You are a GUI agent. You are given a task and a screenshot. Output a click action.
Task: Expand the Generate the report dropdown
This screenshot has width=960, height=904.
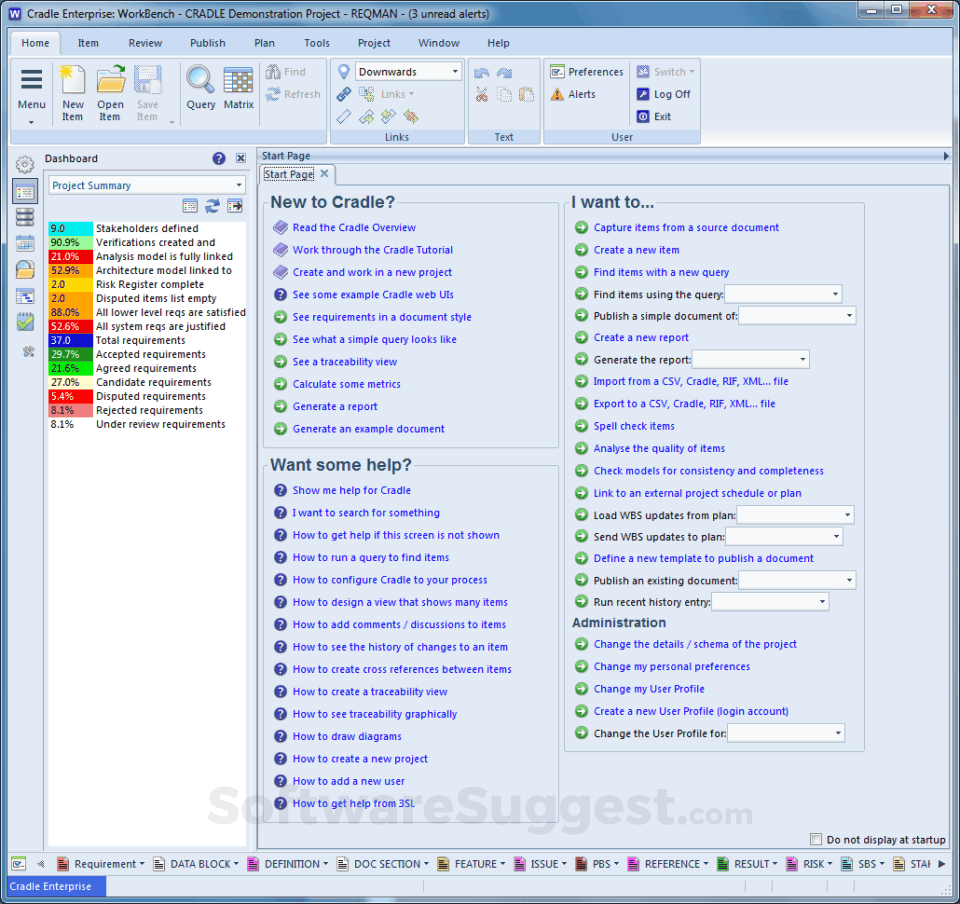(802, 360)
